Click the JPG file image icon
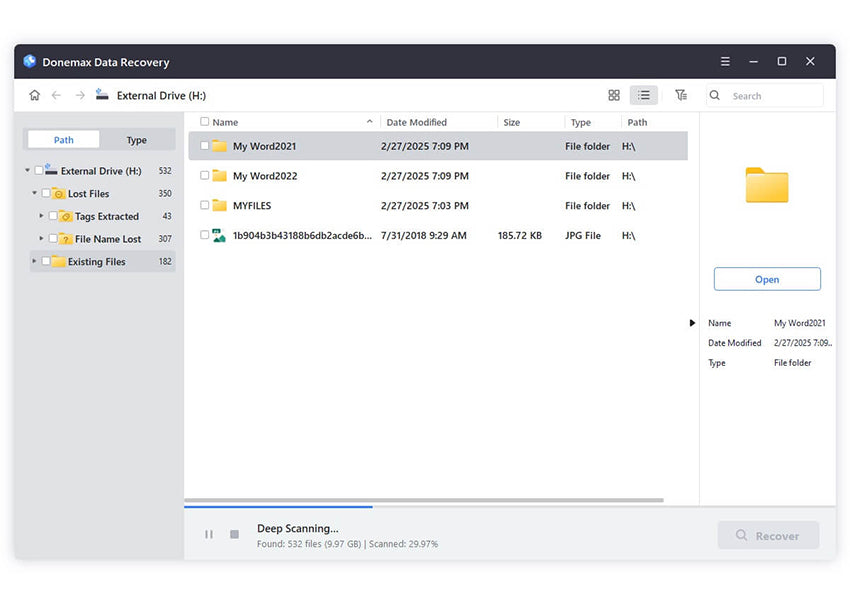 point(219,235)
